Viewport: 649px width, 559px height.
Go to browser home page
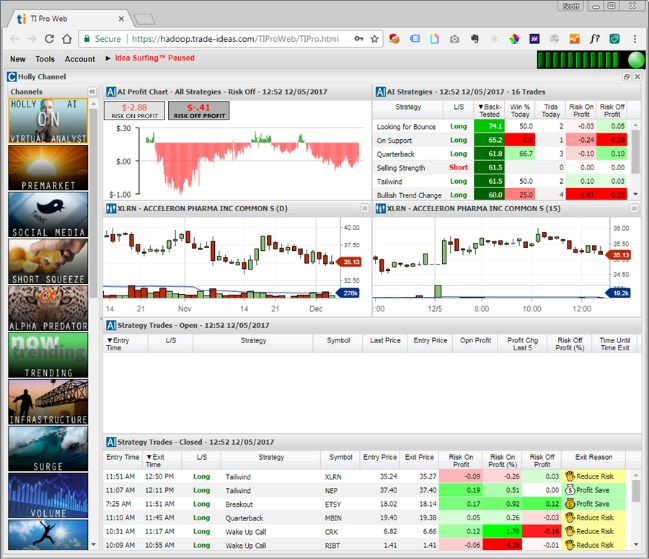pyautogui.click(x=67, y=39)
